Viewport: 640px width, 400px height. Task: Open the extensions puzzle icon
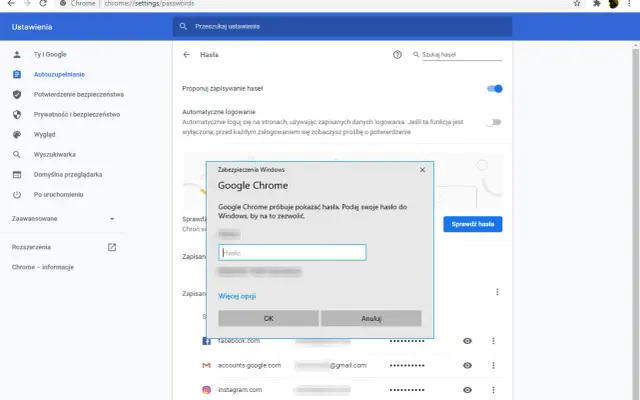tap(597, 3)
